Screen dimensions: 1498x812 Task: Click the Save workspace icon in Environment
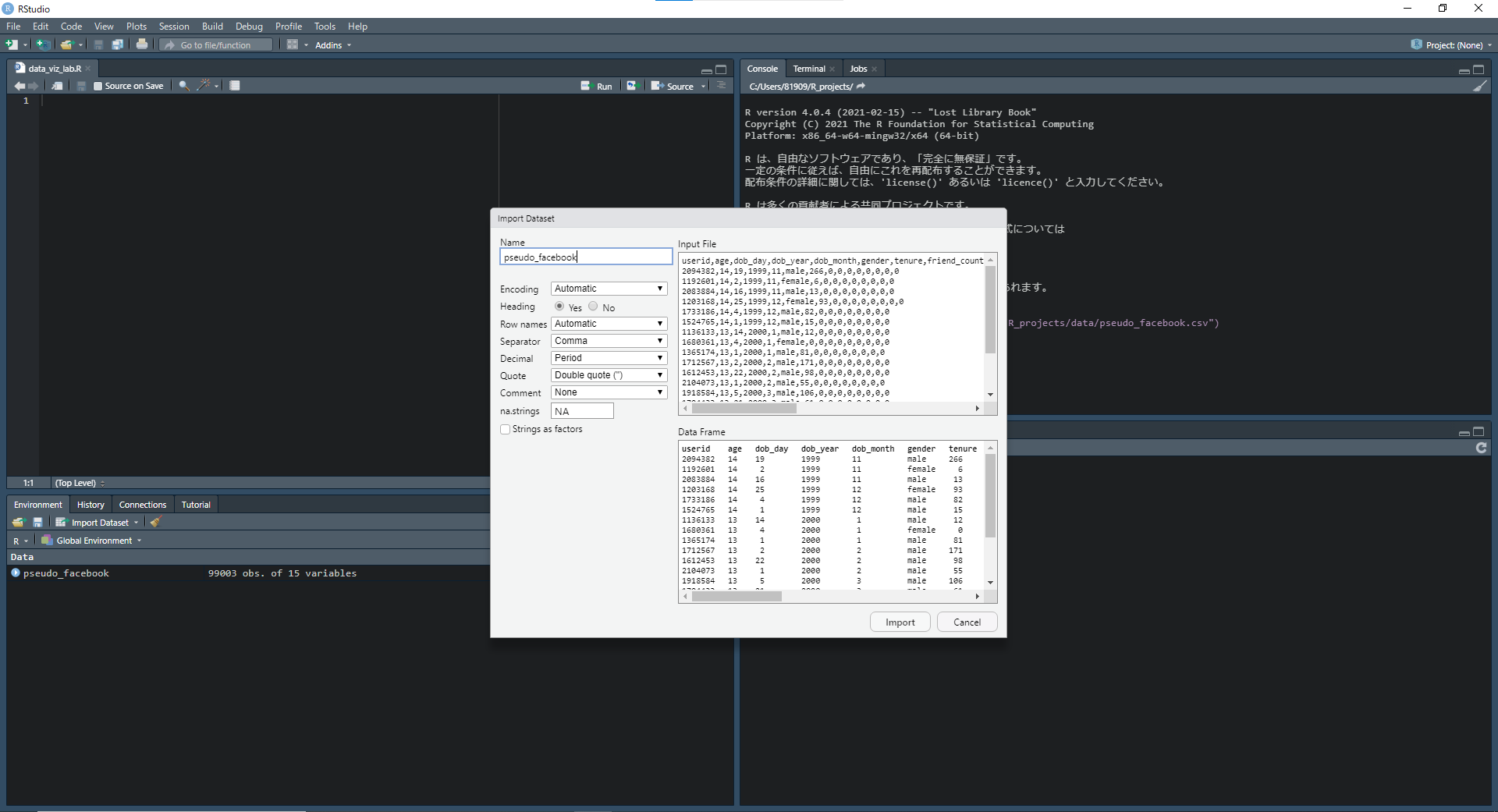[37, 523]
